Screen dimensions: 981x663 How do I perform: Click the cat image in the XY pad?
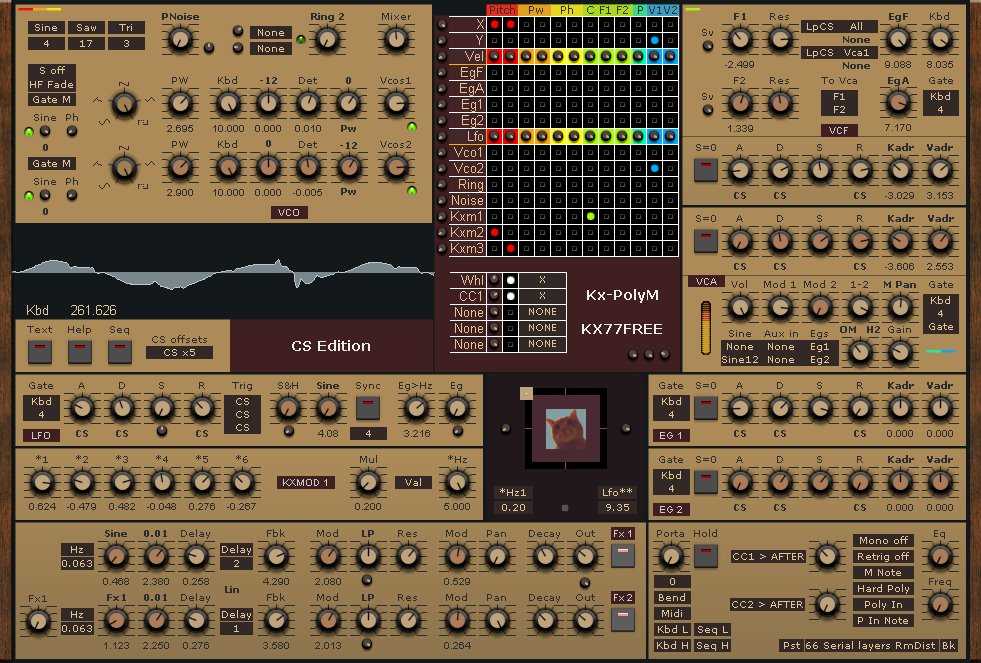(566, 428)
